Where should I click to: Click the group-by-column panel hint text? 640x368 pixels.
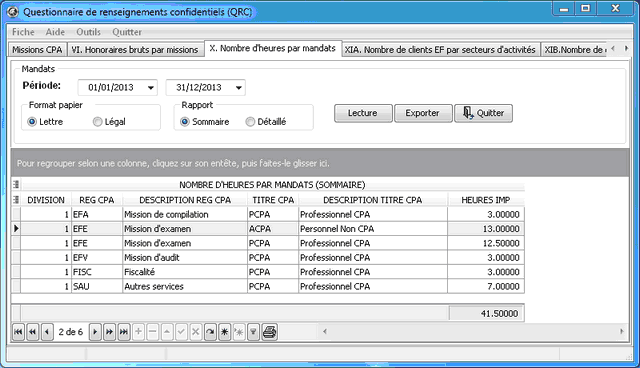click(x=173, y=163)
